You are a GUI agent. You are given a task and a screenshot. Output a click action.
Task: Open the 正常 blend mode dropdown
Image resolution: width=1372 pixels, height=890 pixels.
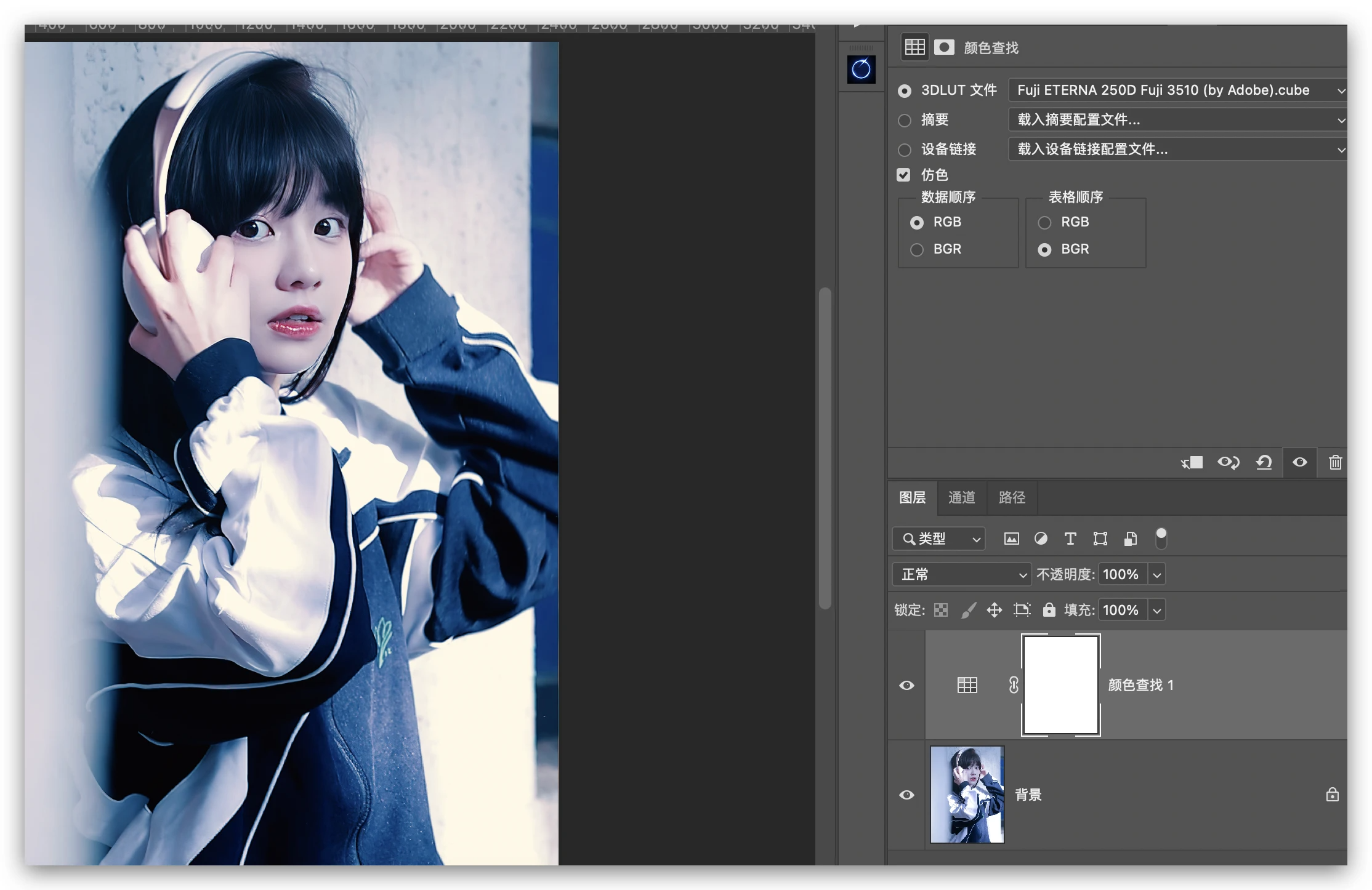tap(961, 574)
